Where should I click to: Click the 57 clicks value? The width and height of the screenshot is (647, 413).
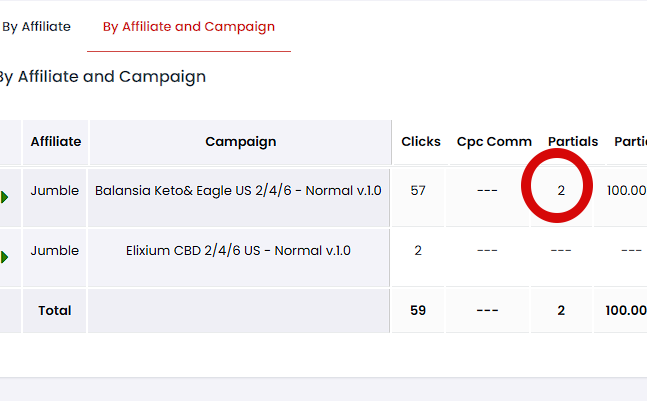coord(418,190)
